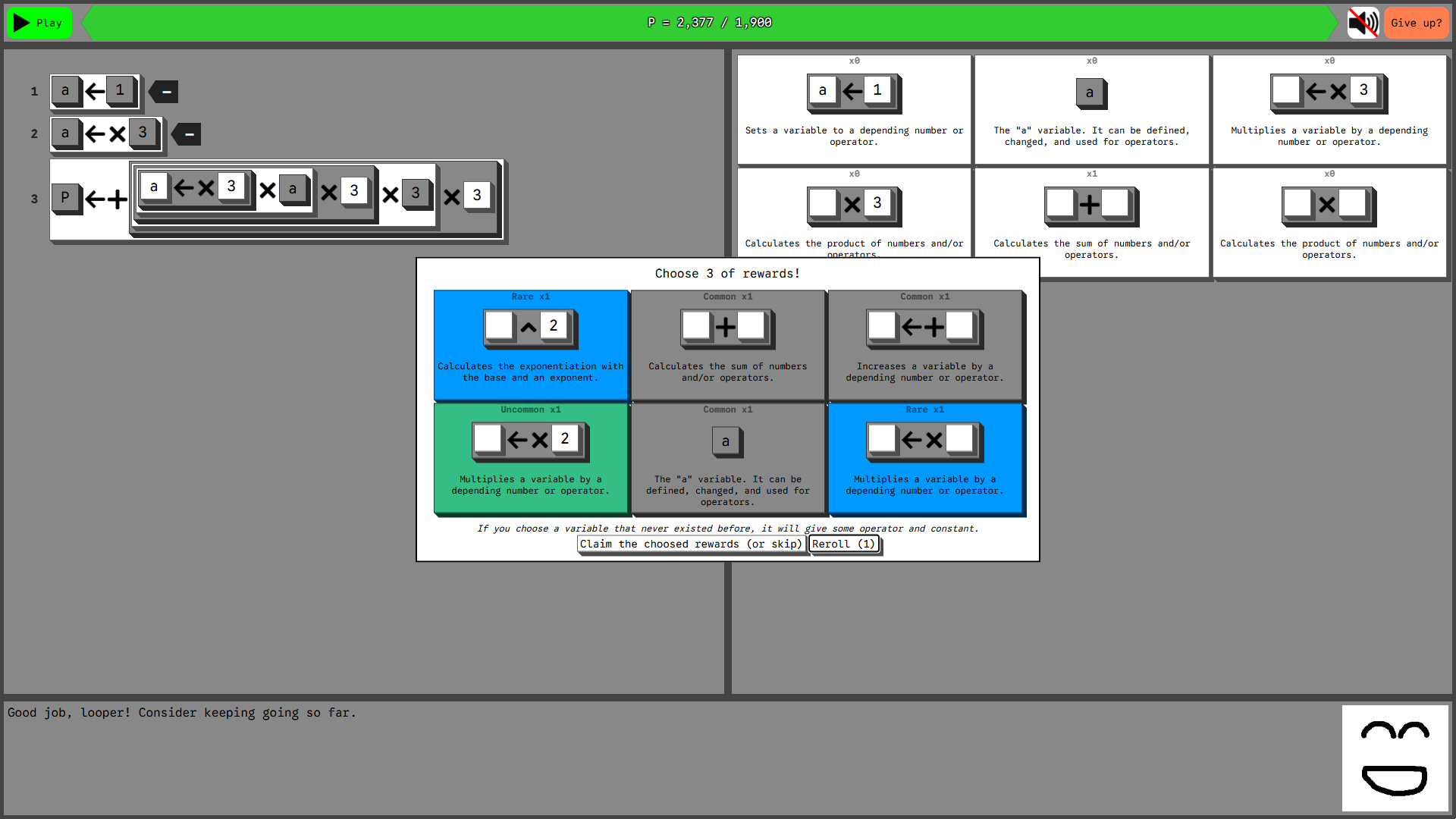Claim the choosed rewards or skip
Screen dimensions: 1456x819
(x=691, y=544)
